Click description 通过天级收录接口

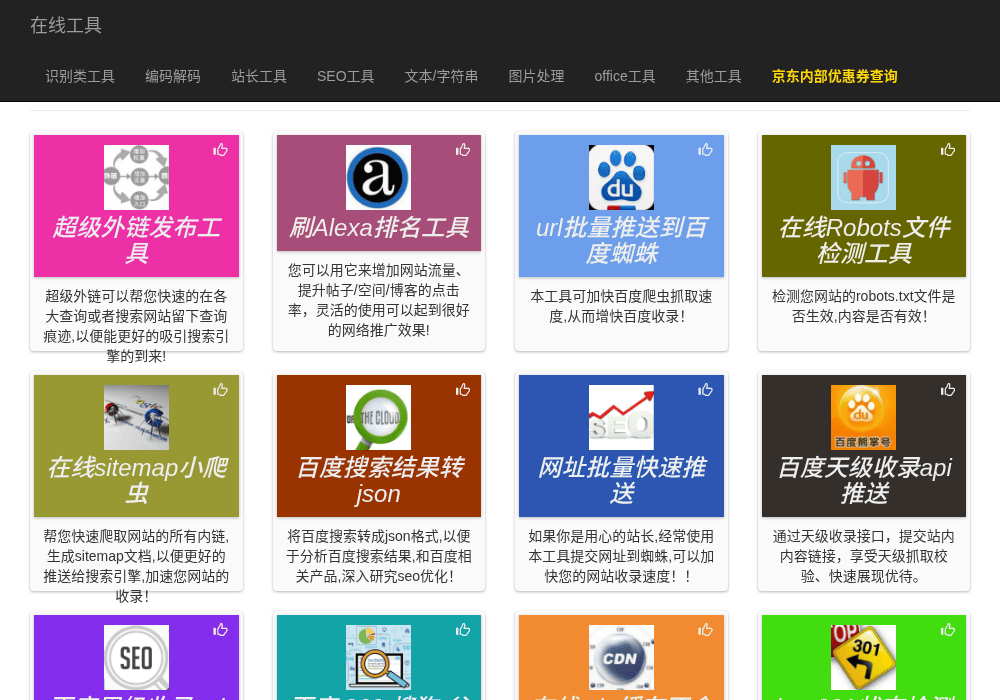click(x=864, y=557)
